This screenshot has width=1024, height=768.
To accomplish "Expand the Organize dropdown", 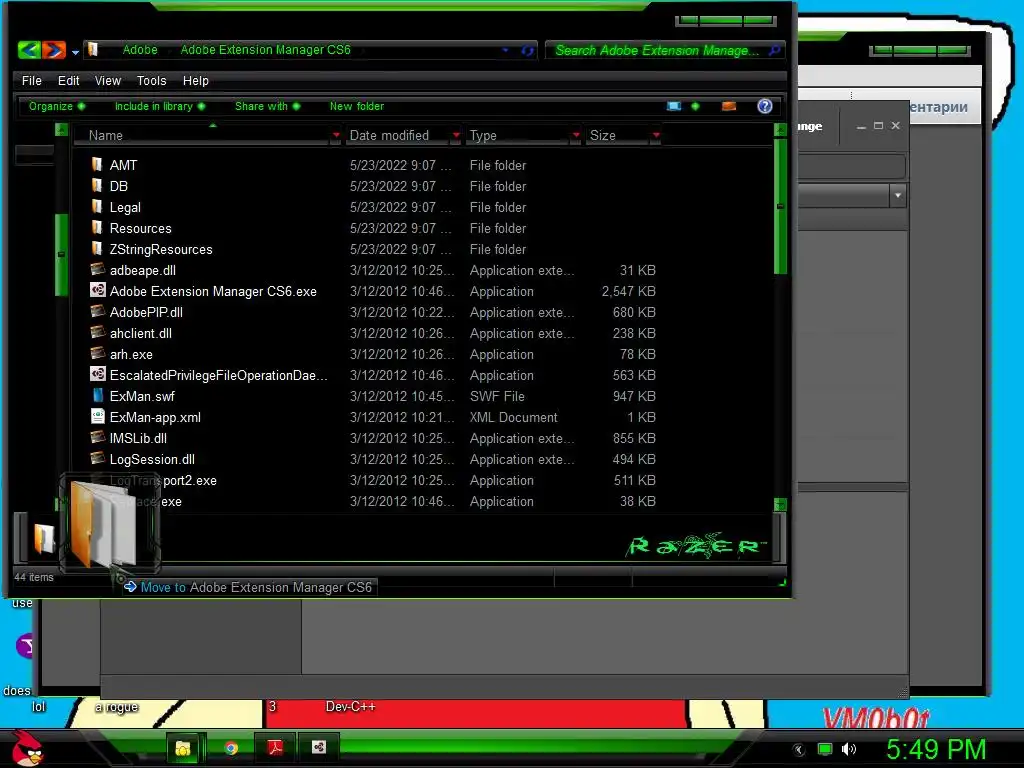I will click(x=57, y=106).
